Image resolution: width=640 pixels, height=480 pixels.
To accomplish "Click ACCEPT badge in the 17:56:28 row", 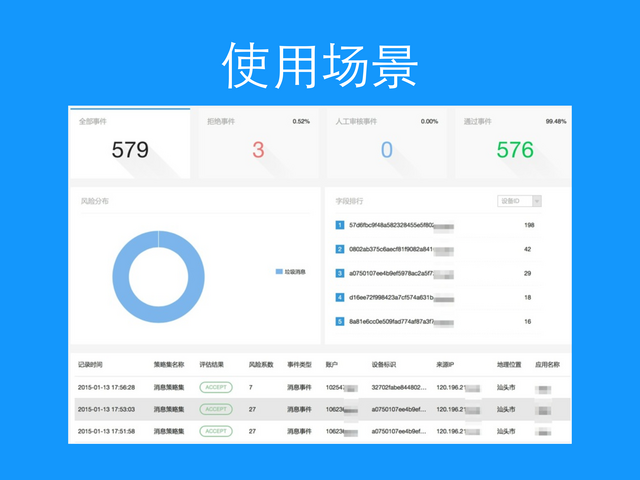I will coord(216,387).
